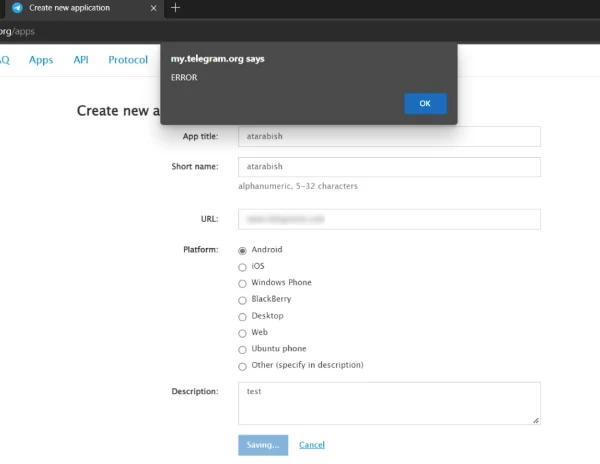Click the 'Saving...' submit button
Image resolution: width=600 pixels, height=464 pixels.
point(263,445)
